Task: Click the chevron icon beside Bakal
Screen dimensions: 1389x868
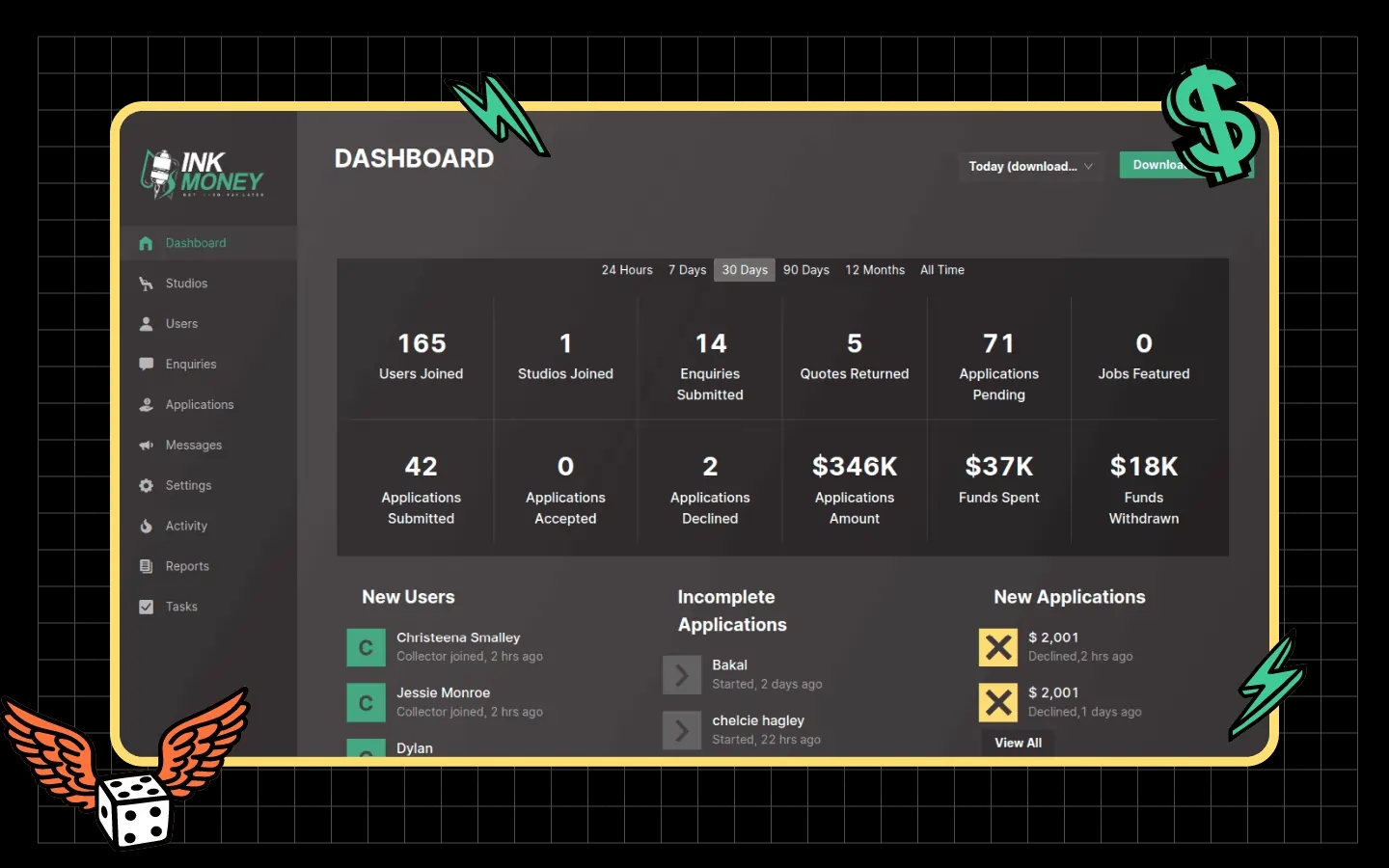Action: (x=682, y=675)
